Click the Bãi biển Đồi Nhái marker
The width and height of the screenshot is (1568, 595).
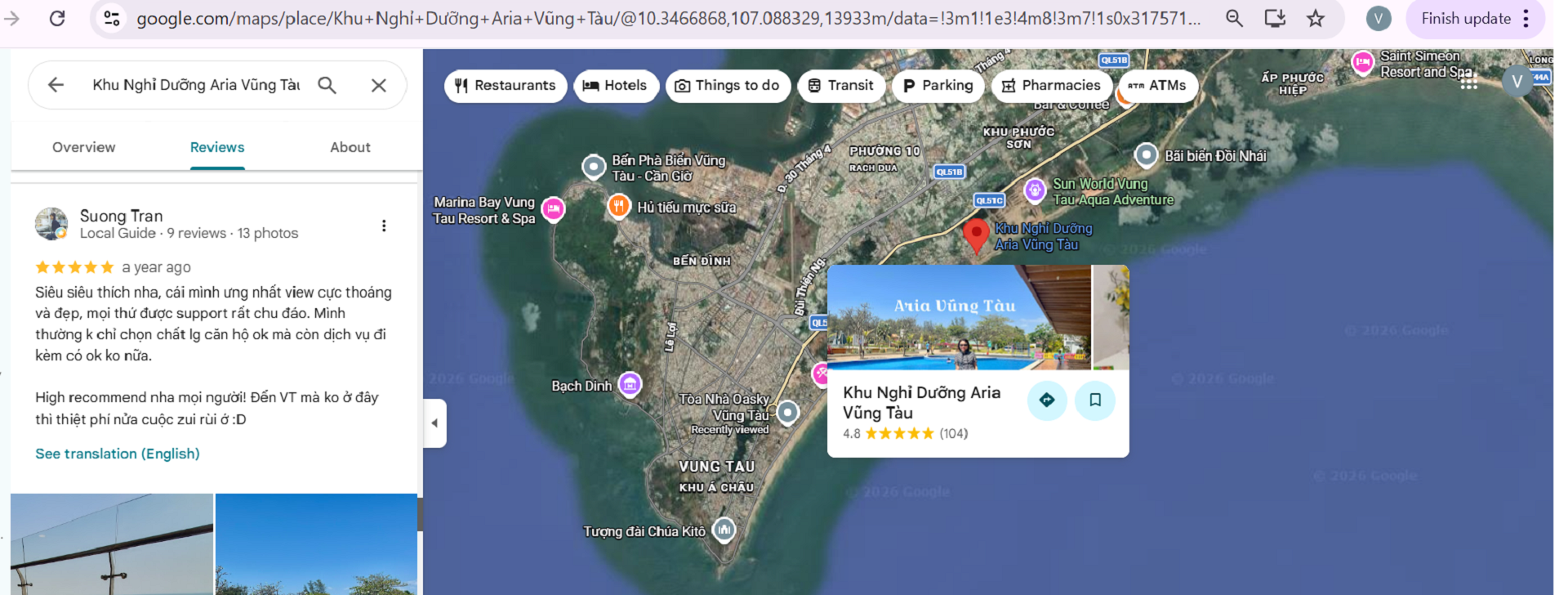1147,154
